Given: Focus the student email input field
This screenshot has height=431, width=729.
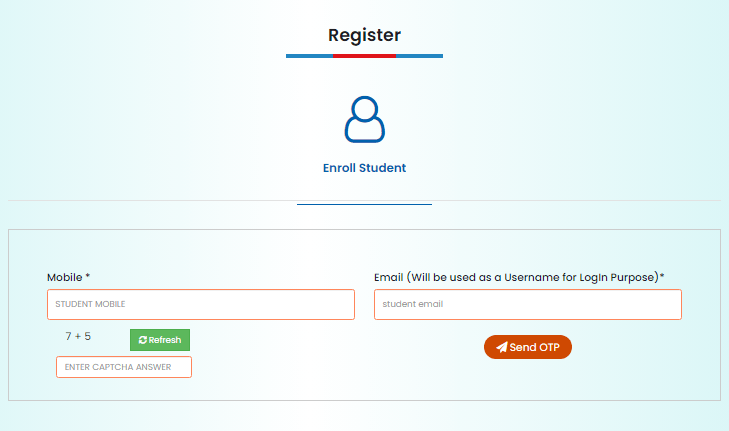Looking at the screenshot, I should coord(527,304).
